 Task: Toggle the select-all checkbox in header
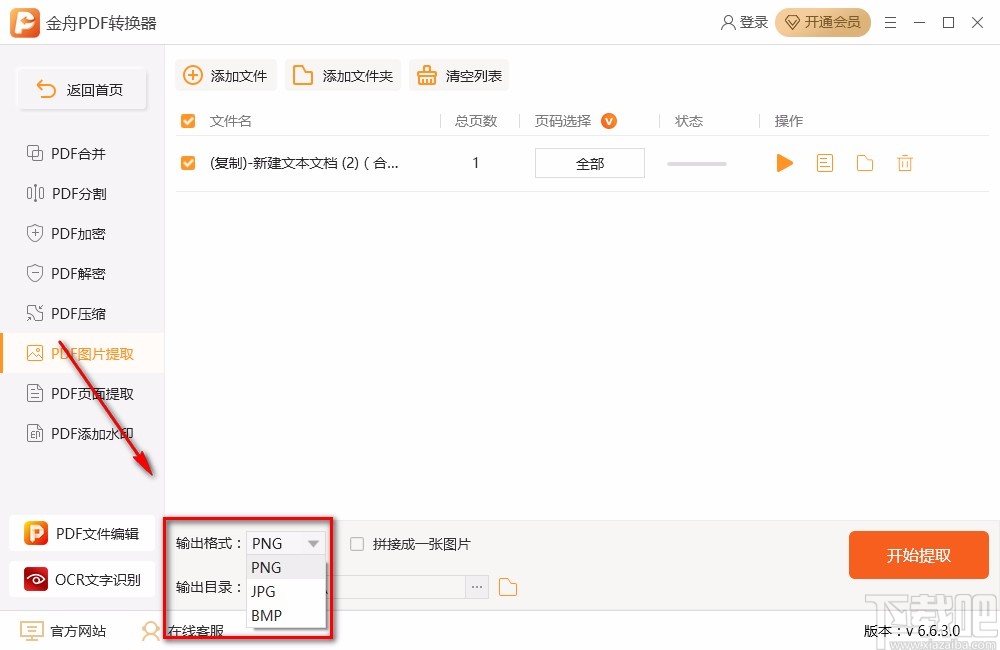(x=187, y=120)
